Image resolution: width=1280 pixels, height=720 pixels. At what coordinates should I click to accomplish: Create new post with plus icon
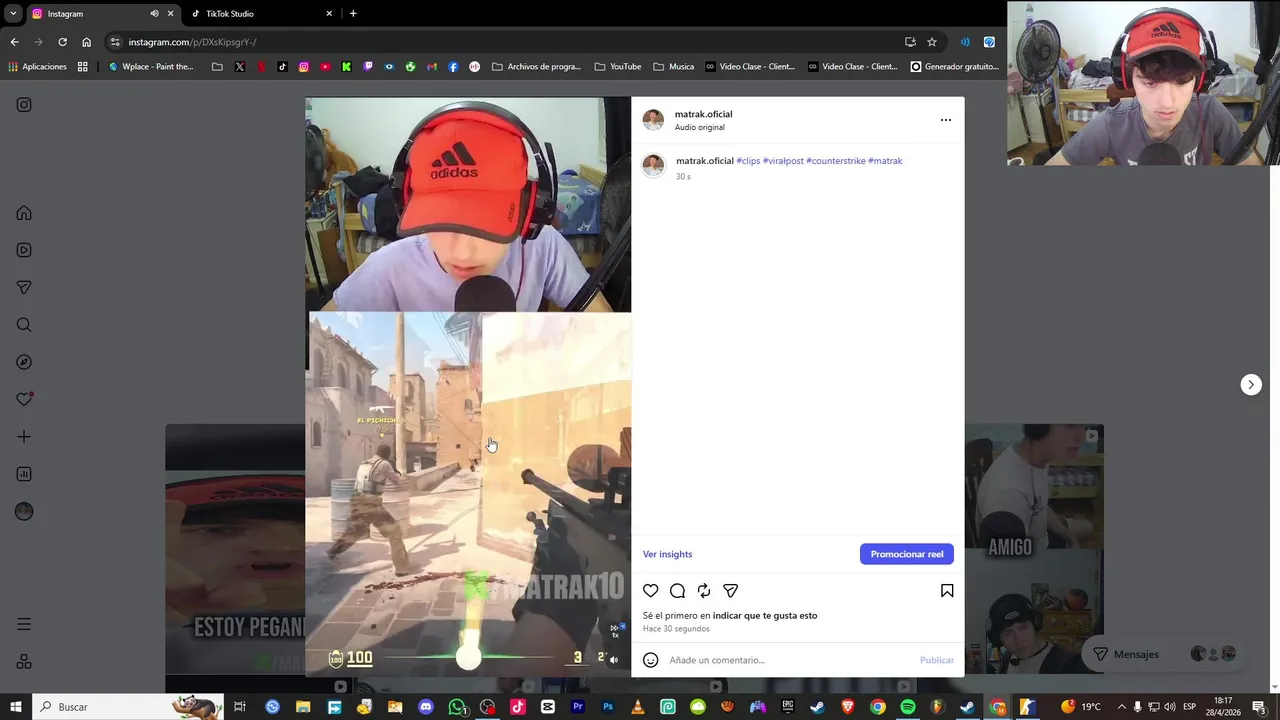[x=24, y=437]
